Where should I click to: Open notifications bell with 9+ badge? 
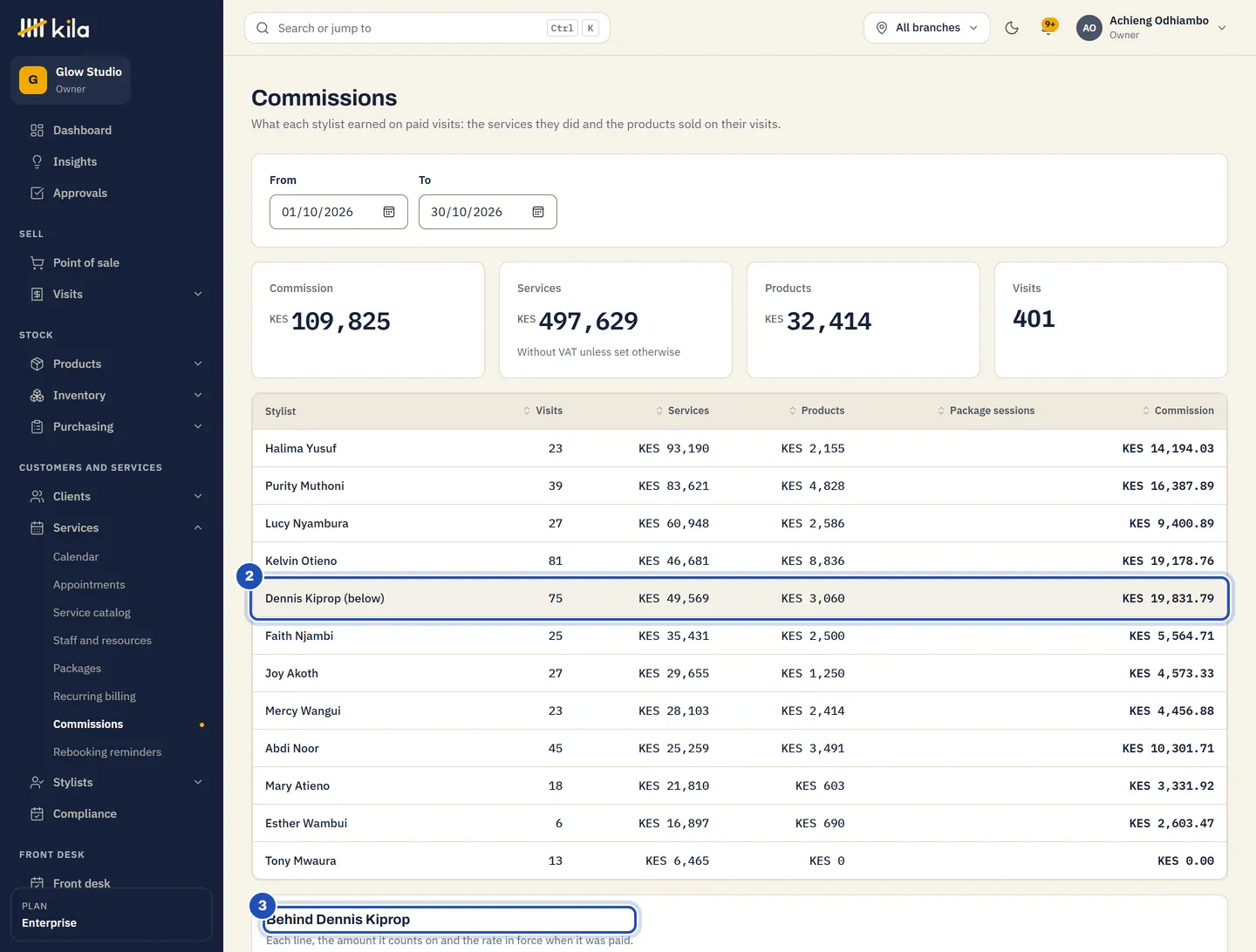coord(1049,27)
